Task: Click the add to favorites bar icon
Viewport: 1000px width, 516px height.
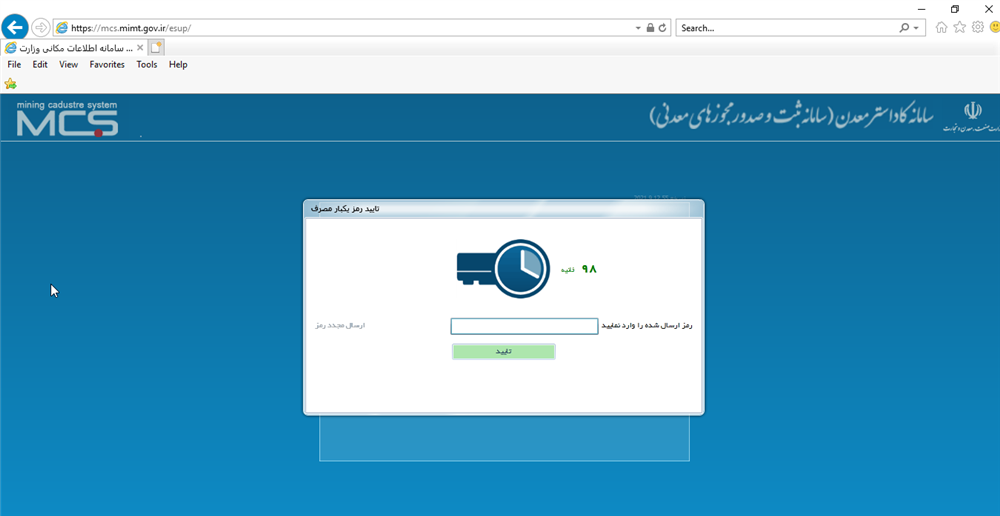Action: [x=11, y=84]
